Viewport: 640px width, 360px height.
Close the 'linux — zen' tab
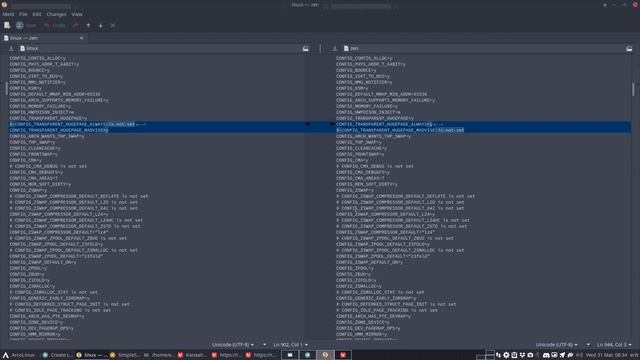82,38
